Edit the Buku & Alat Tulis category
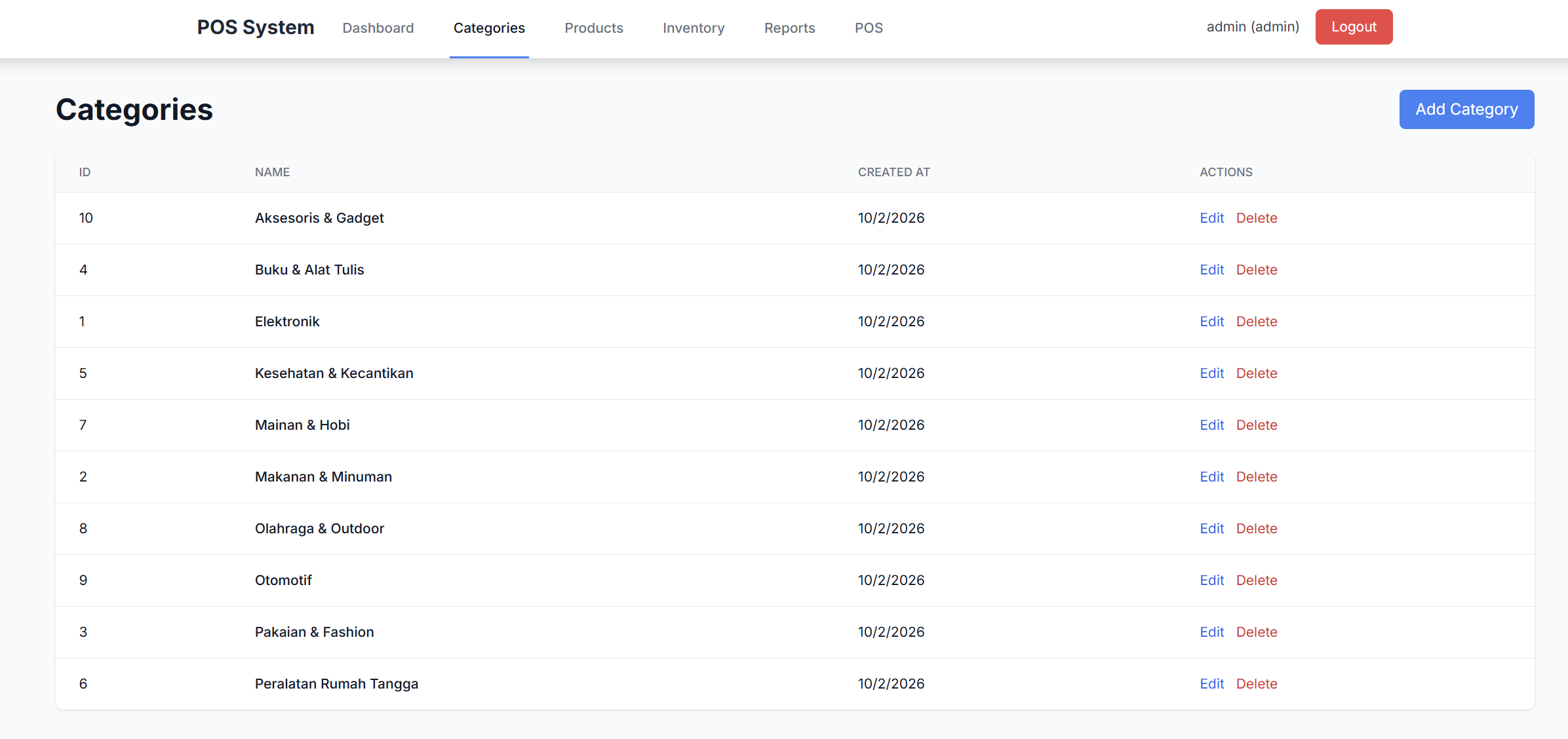1568x739 pixels. pyautogui.click(x=1211, y=270)
